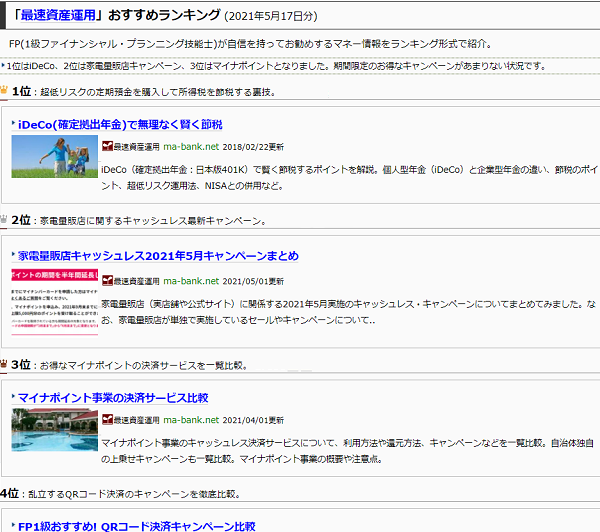Click the 2021/04/01更新 date text
600x532 pixels.
coord(253,420)
